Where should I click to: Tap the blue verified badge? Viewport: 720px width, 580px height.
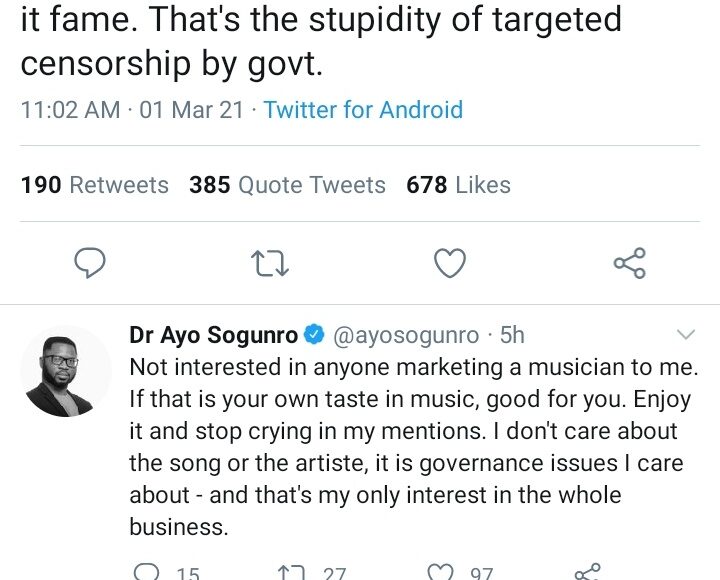click(x=314, y=335)
